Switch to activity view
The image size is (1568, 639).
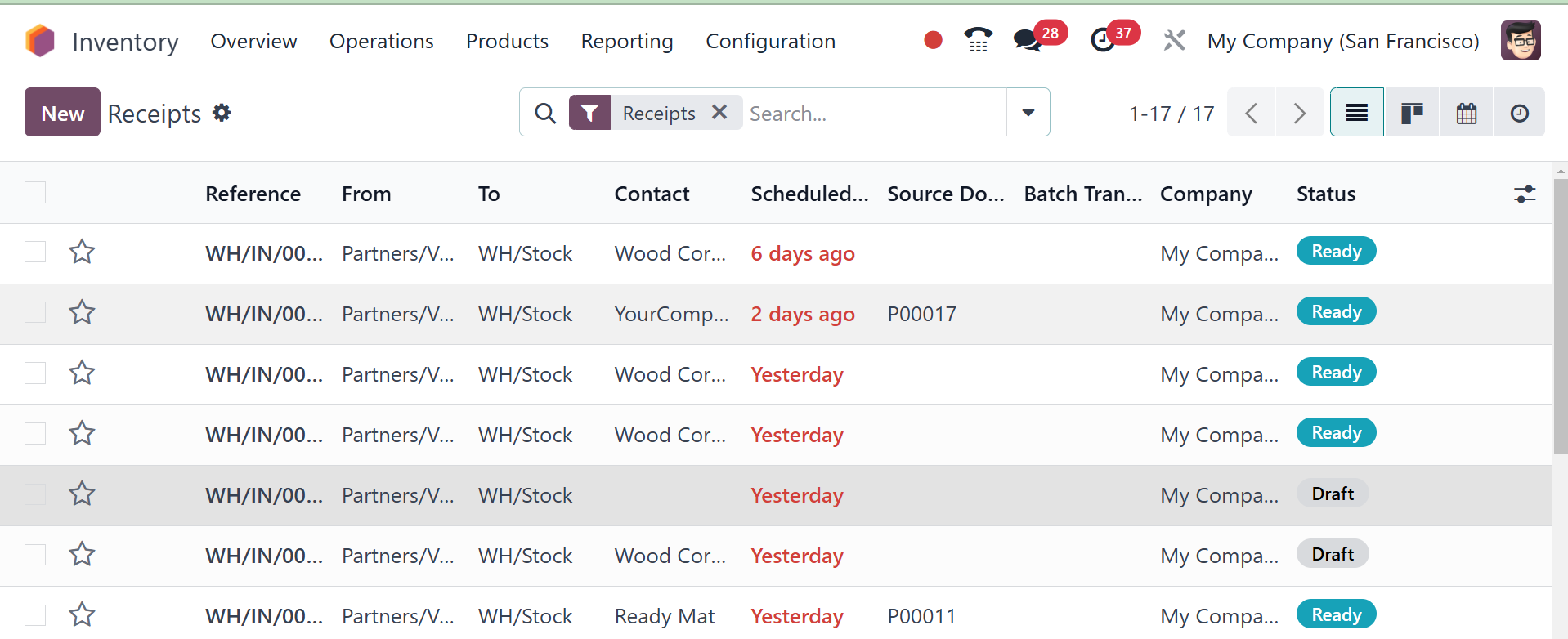[1519, 113]
